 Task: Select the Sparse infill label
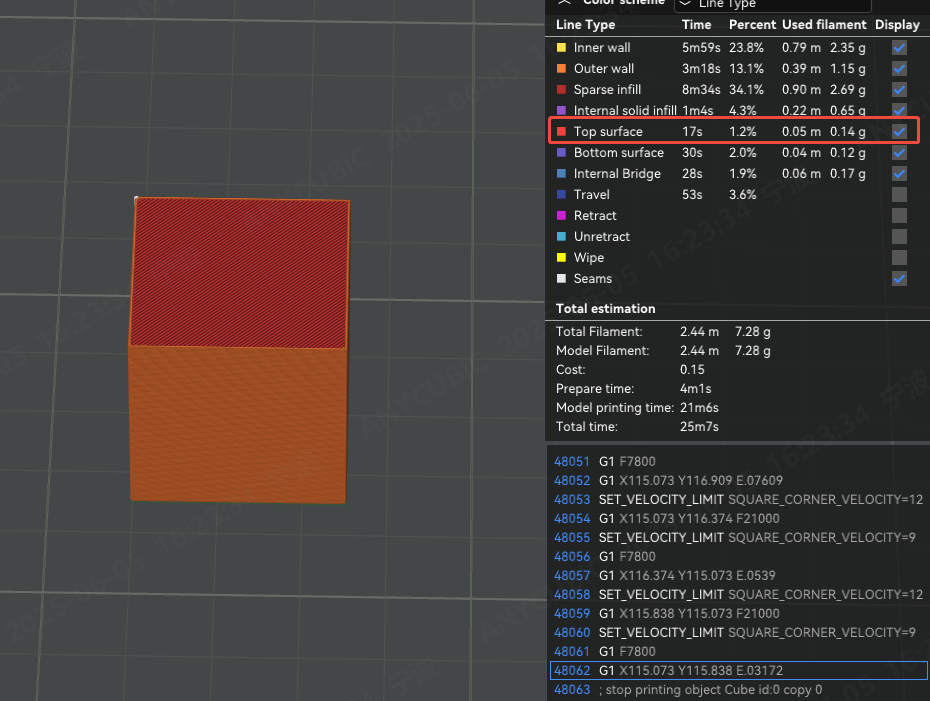pos(607,90)
